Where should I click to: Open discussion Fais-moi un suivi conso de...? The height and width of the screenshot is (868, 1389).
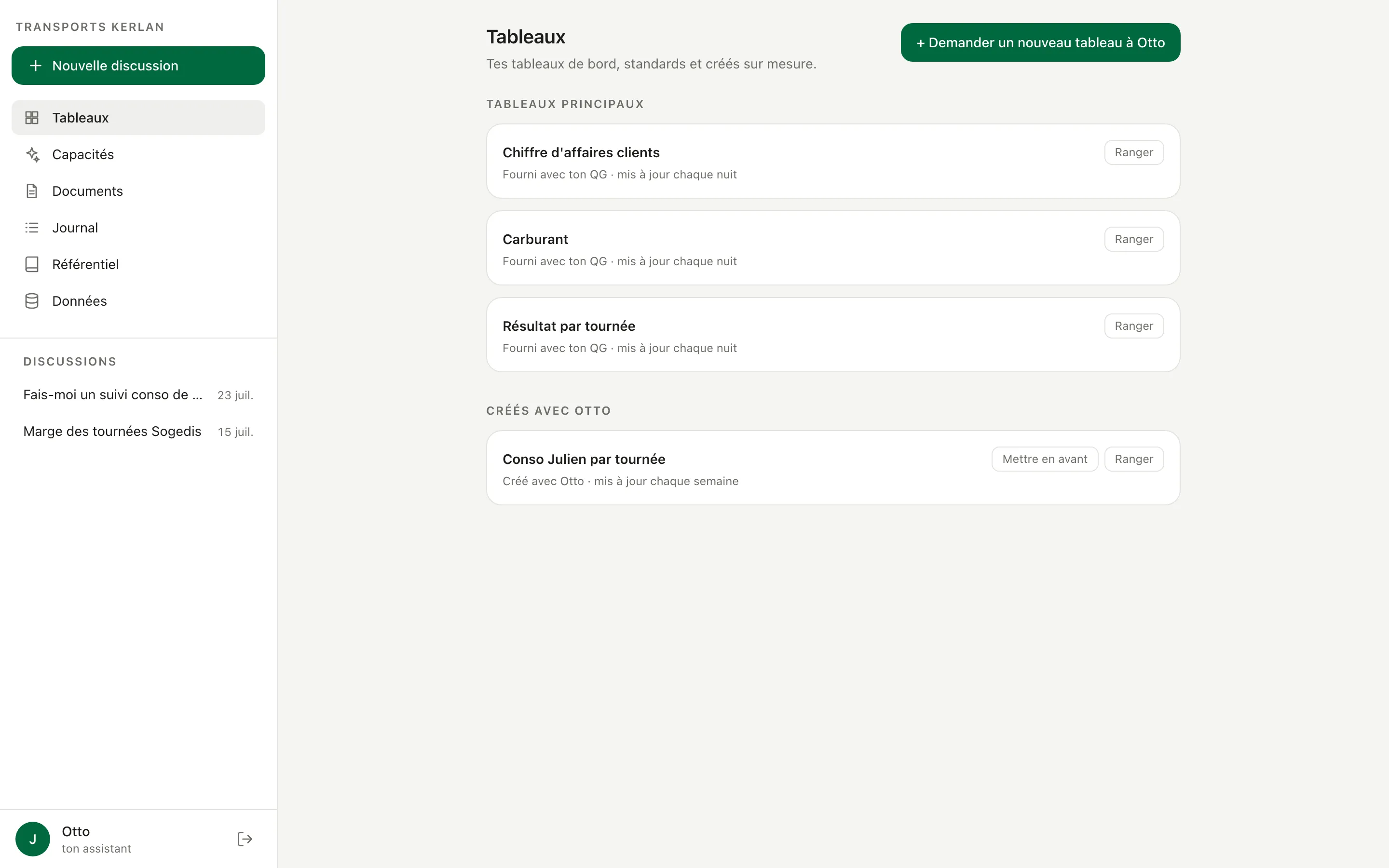[138, 395]
